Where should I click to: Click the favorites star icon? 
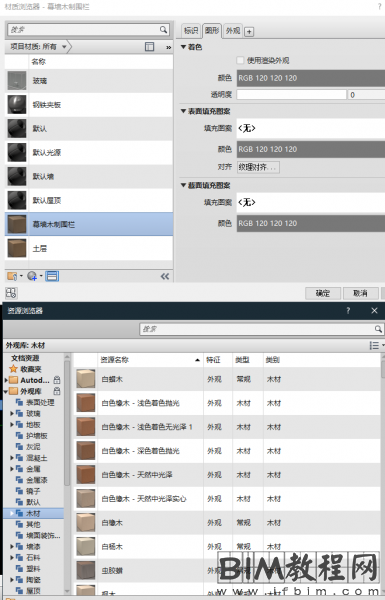click(13, 369)
